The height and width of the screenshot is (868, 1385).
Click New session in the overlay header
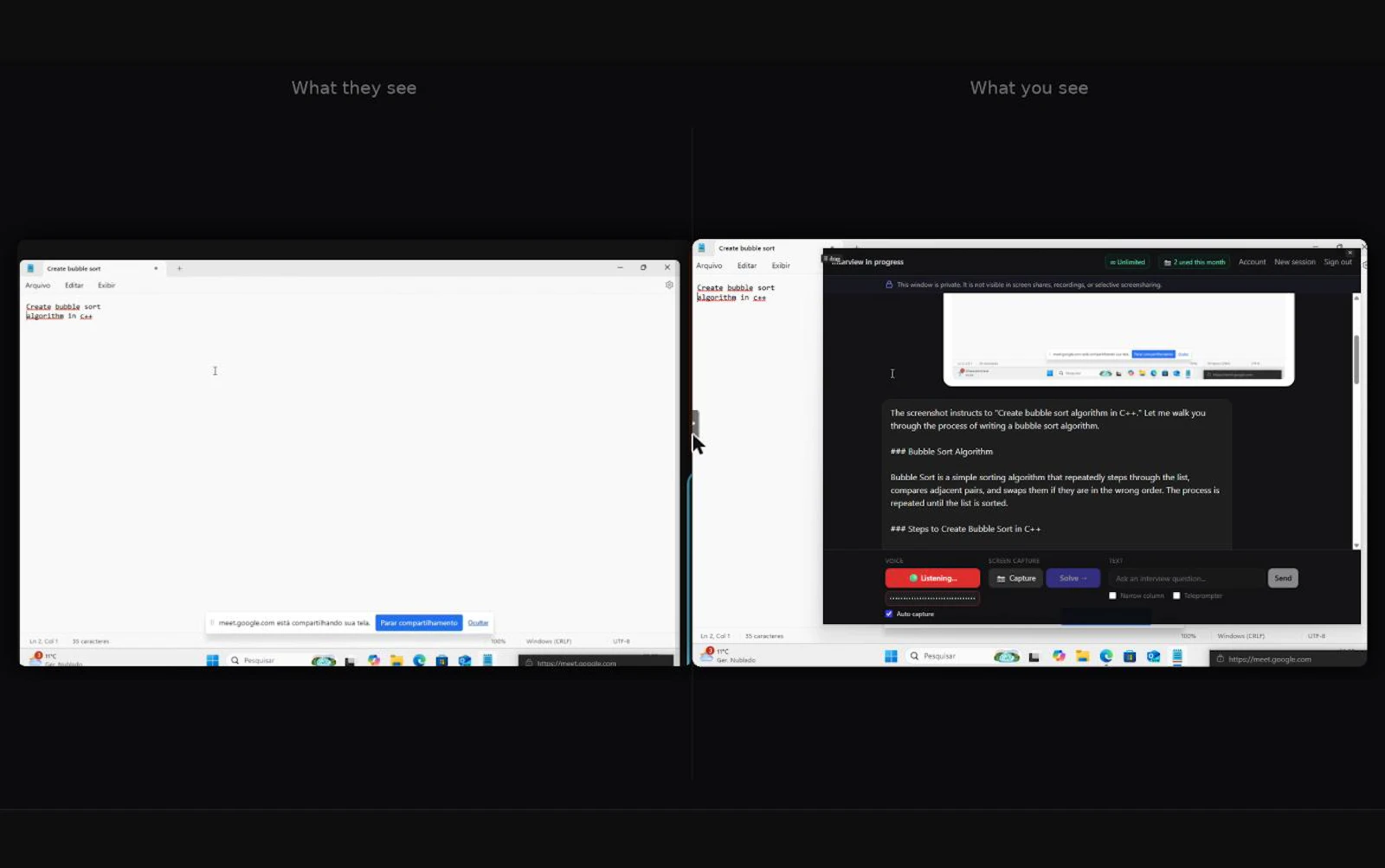pyautogui.click(x=1294, y=262)
